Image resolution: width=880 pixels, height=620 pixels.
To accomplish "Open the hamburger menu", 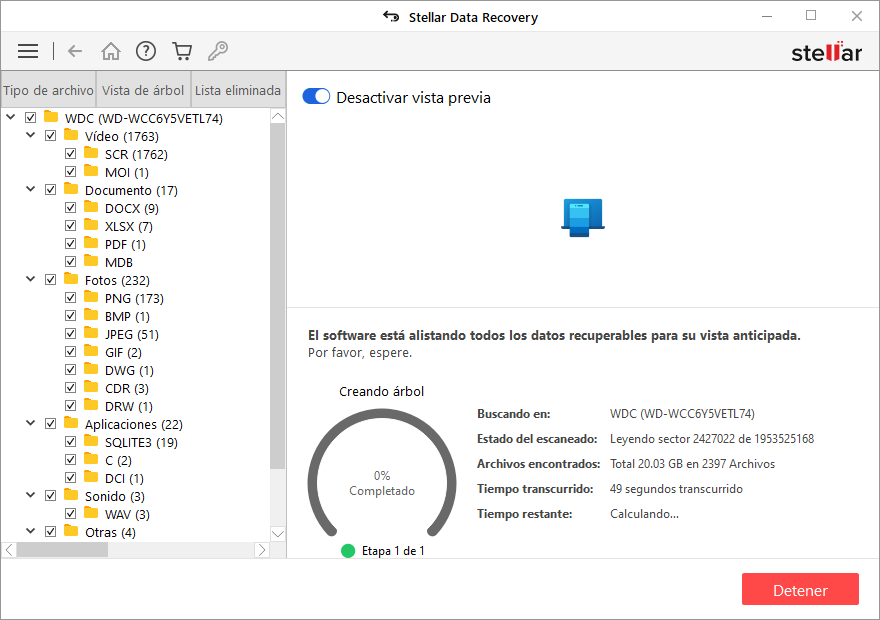I will 28,52.
